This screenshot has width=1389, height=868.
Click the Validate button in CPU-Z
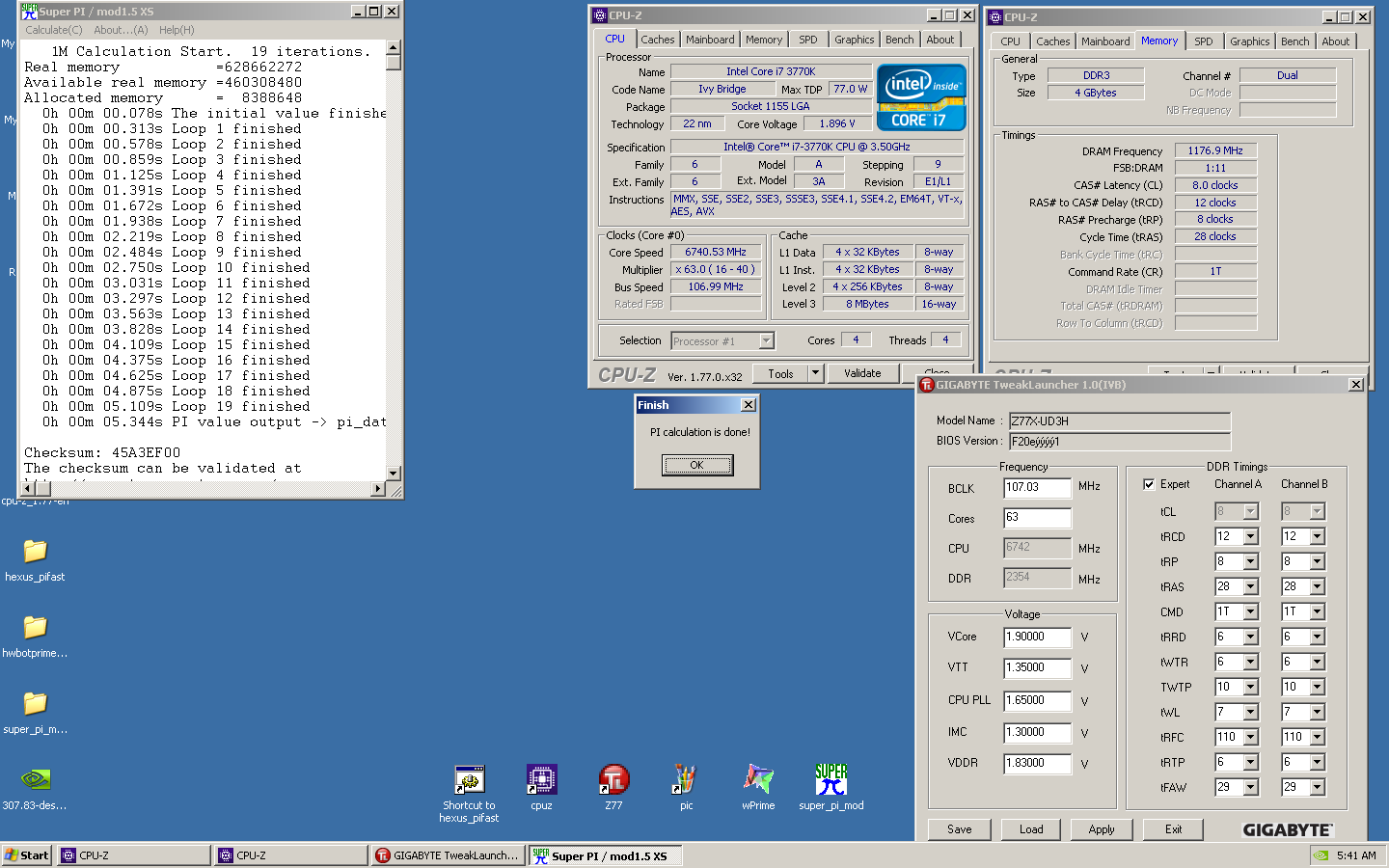point(862,373)
